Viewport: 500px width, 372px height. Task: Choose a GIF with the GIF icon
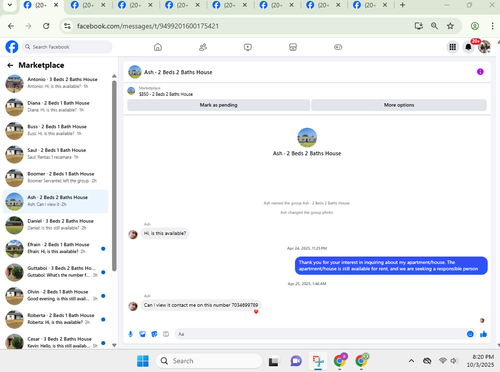tap(166, 334)
